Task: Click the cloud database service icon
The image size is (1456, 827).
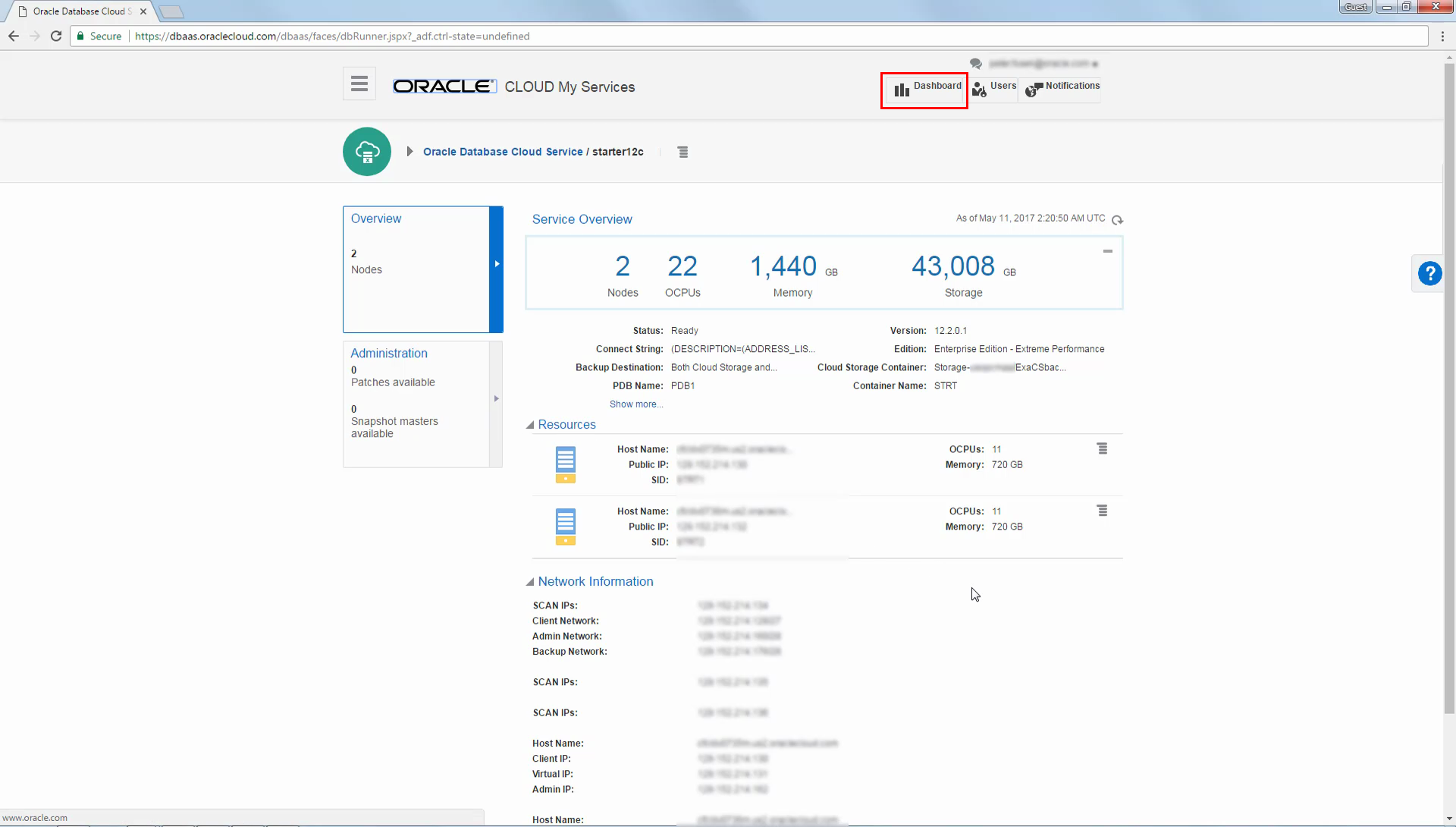Action: point(367,152)
